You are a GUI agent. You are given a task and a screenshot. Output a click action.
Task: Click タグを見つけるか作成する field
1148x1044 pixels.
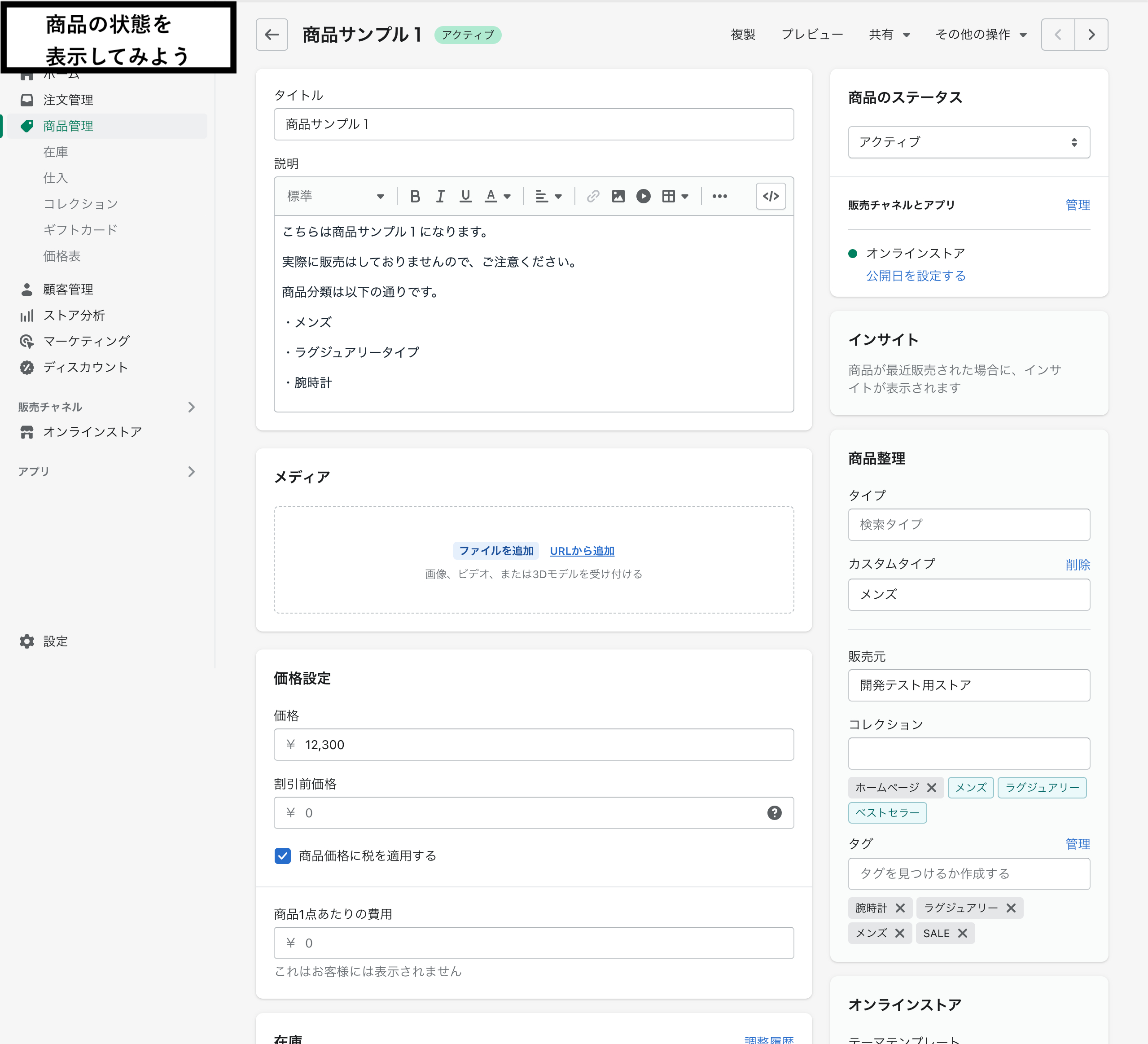tap(968, 874)
